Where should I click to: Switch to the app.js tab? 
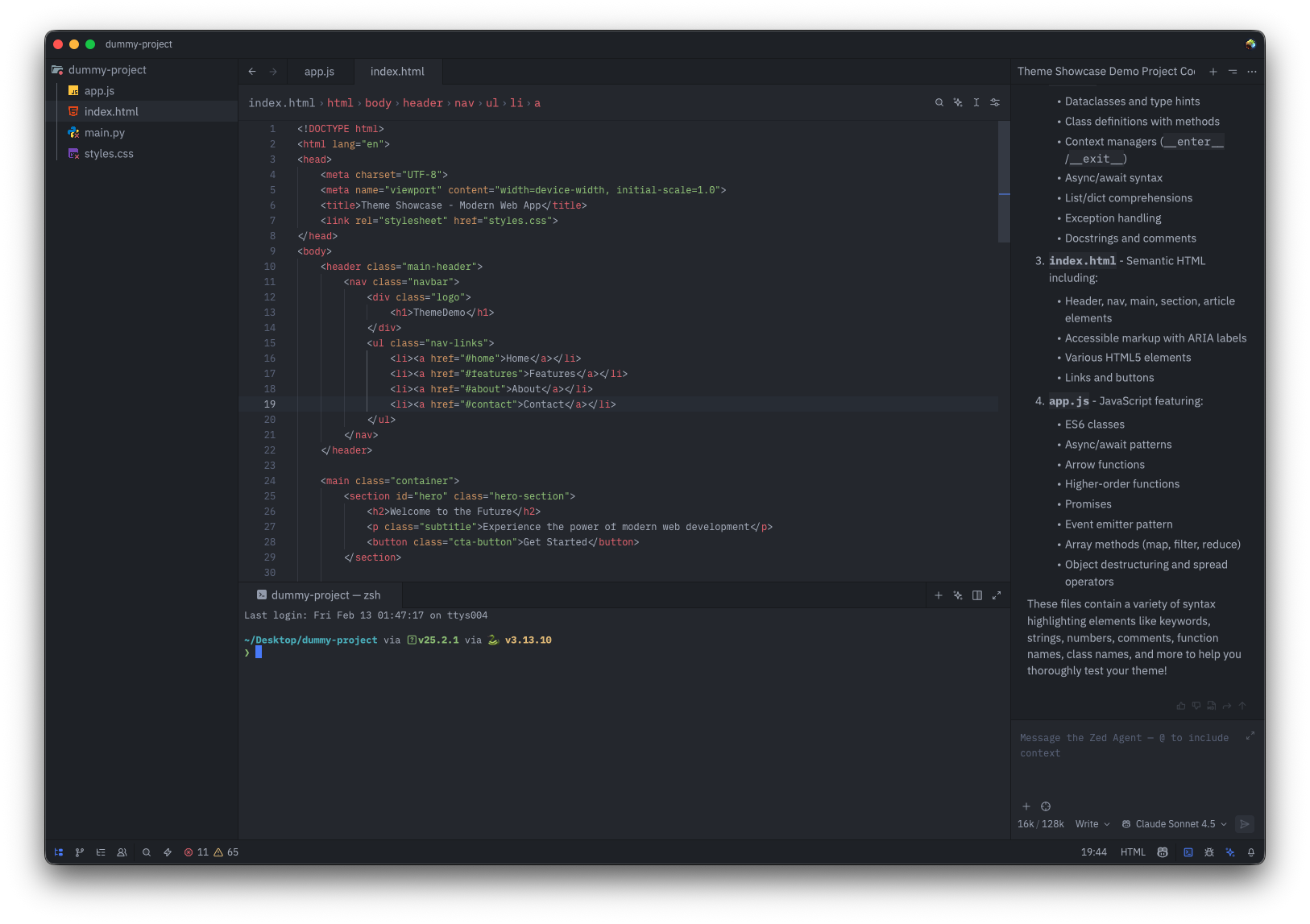pos(319,72)
